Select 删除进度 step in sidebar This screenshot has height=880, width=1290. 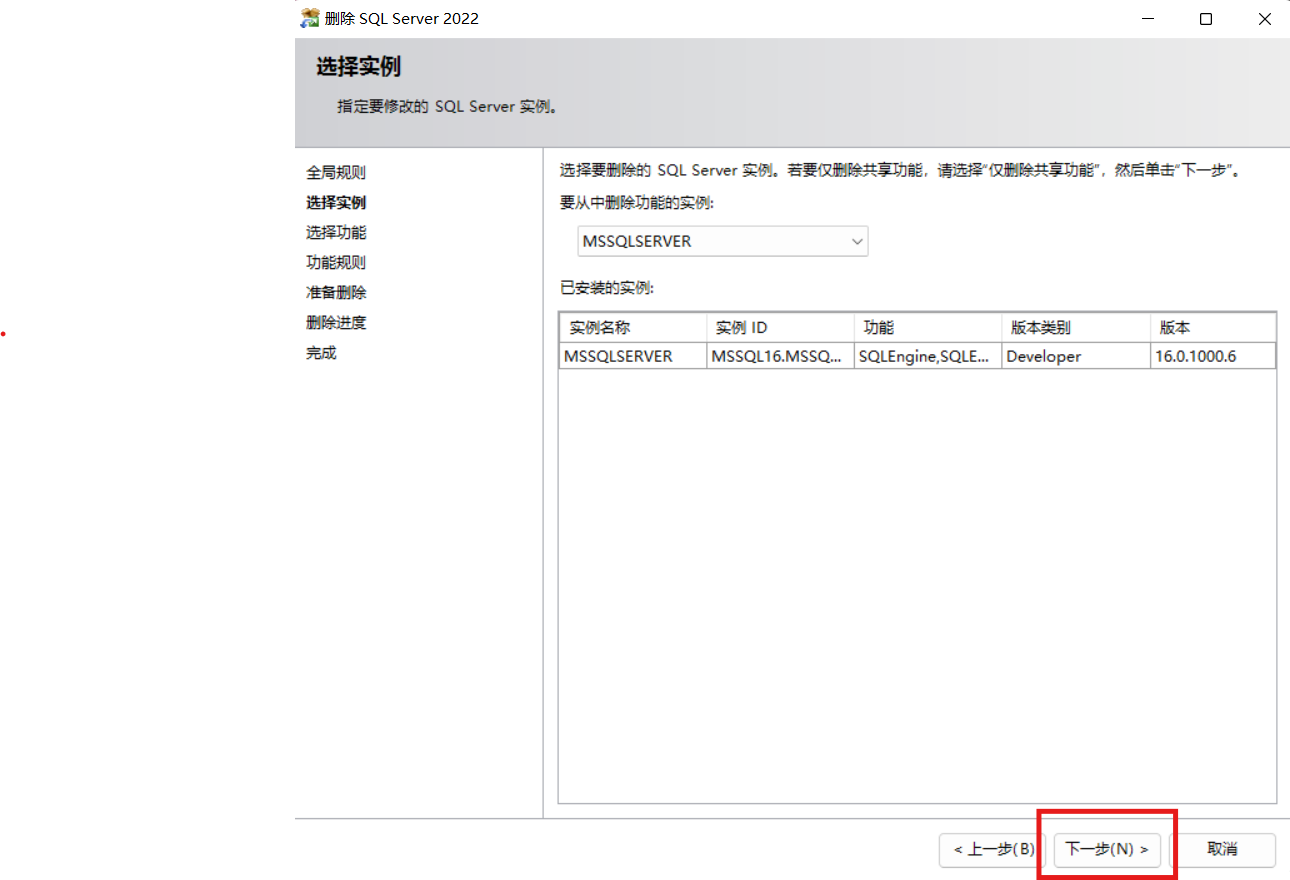(x=336, y=323)
